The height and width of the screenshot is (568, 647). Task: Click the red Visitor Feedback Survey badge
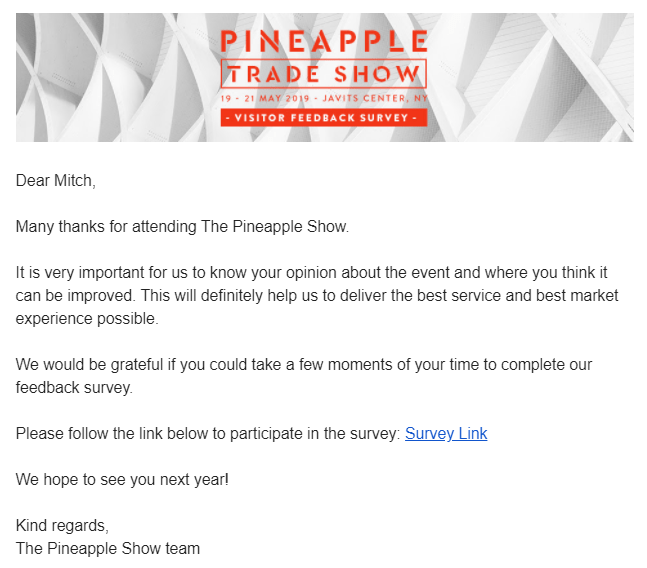tap(324, 118)
